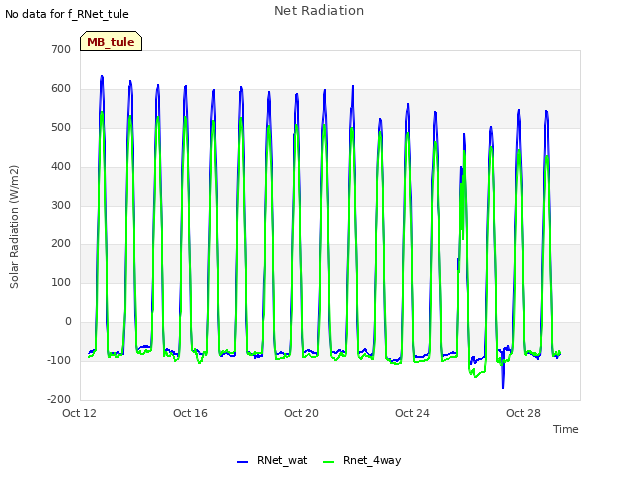Viewport: 640px width, 480px height.
Task: Toggle the Rnet_4way legend entry
Action: pos(362,460)
